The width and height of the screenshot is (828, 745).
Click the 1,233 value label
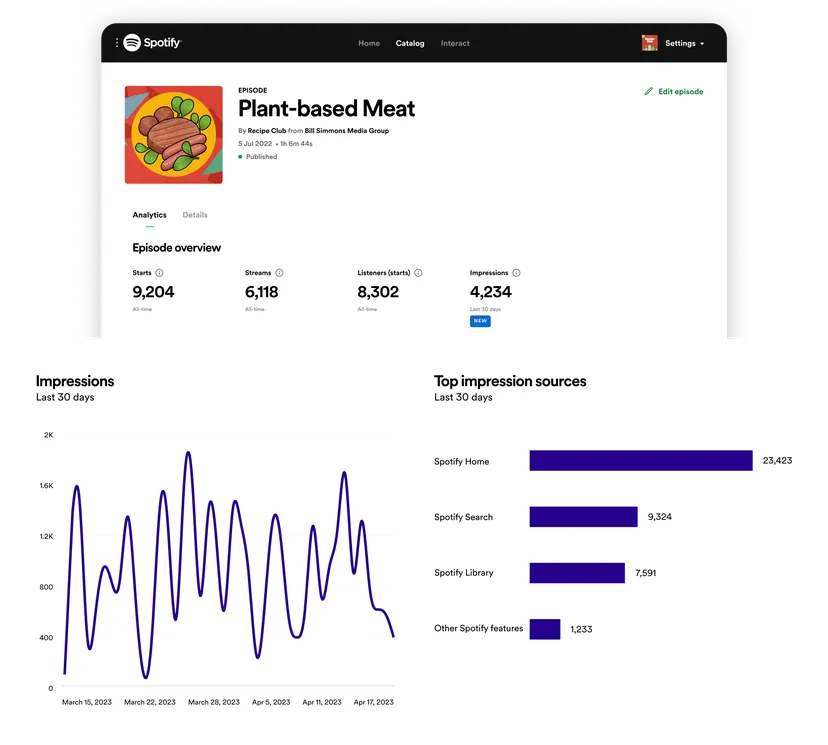click(581, 629)
